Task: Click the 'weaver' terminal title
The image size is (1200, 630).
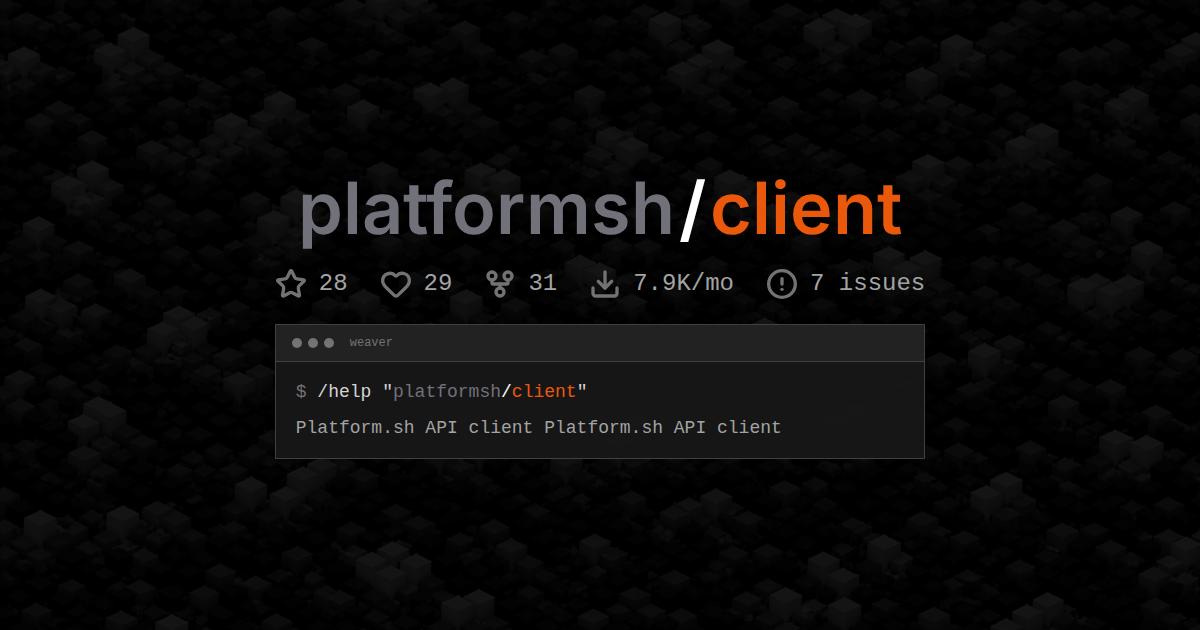Action: [371, 343]
